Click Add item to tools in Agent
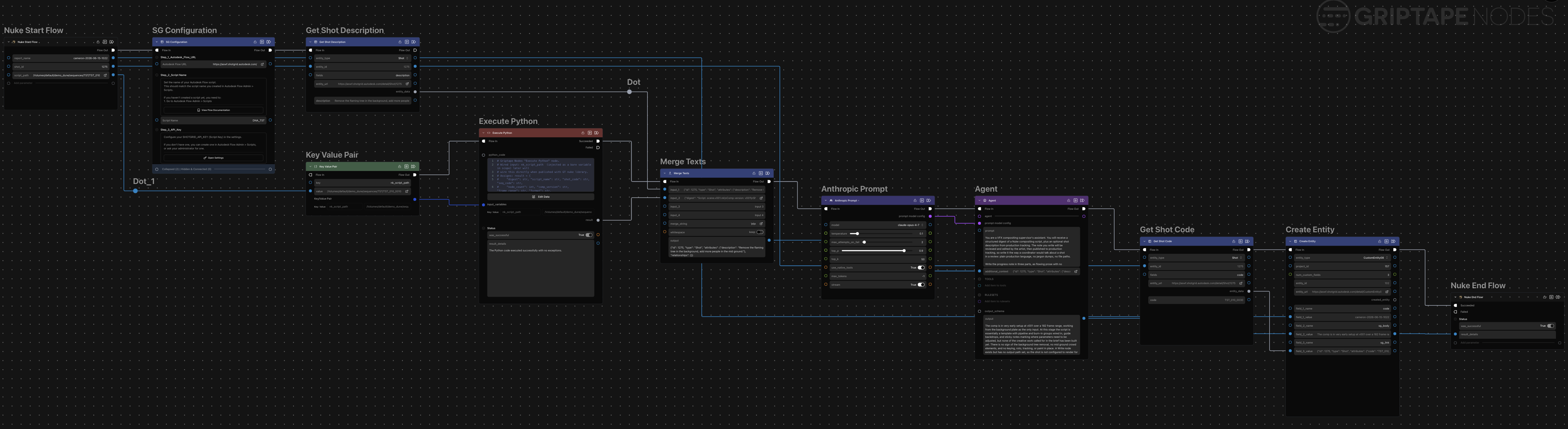 click(x=995, y=285)
